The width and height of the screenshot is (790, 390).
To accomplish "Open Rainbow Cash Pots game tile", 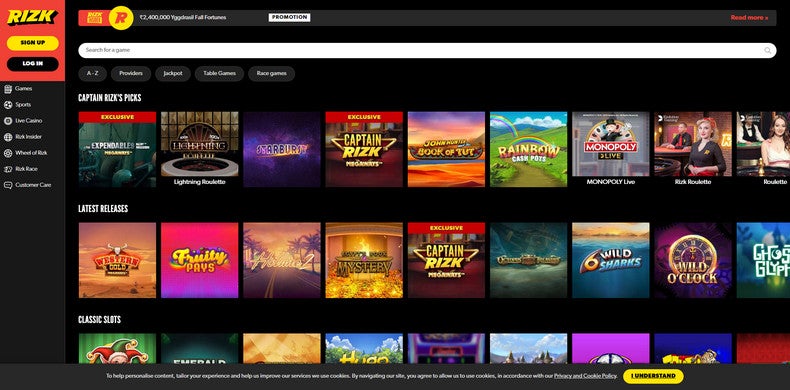I will (x=529, y=150).
